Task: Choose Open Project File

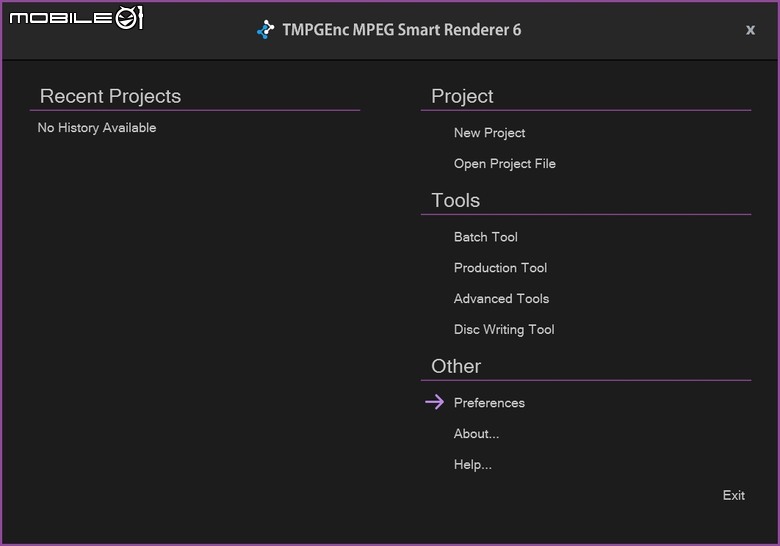Action: point(504,164)
